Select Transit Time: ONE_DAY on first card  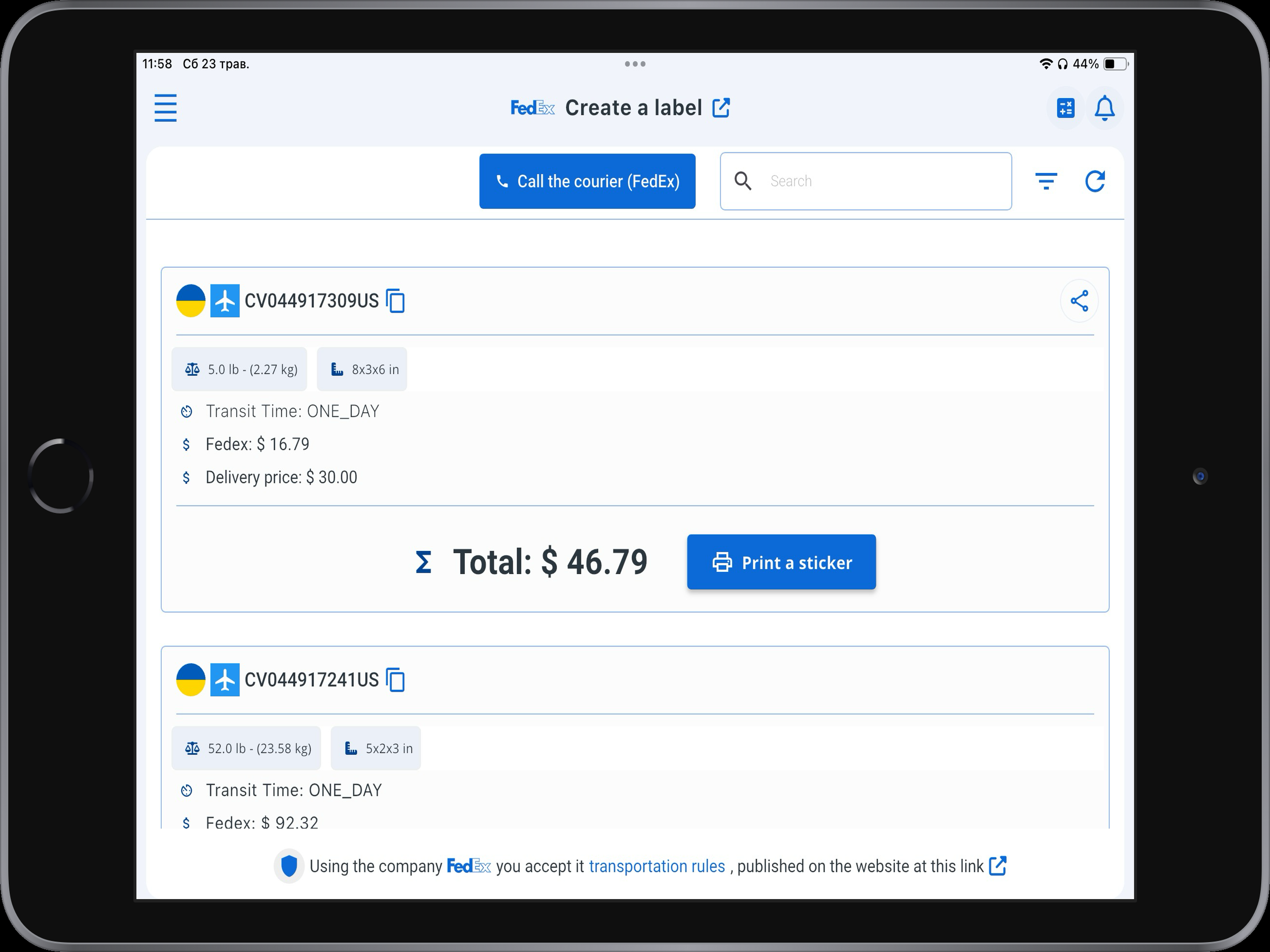(x=292, y=411)
